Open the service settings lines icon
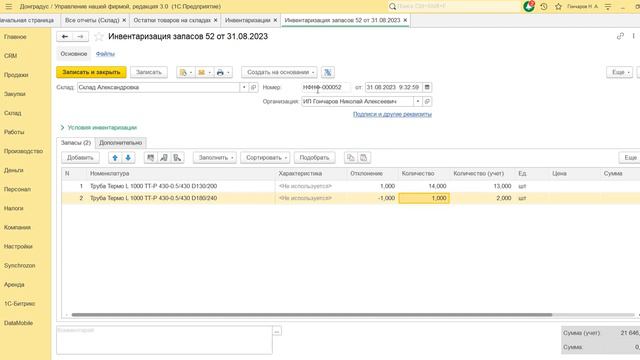640x360 pixels. point(608,7)
